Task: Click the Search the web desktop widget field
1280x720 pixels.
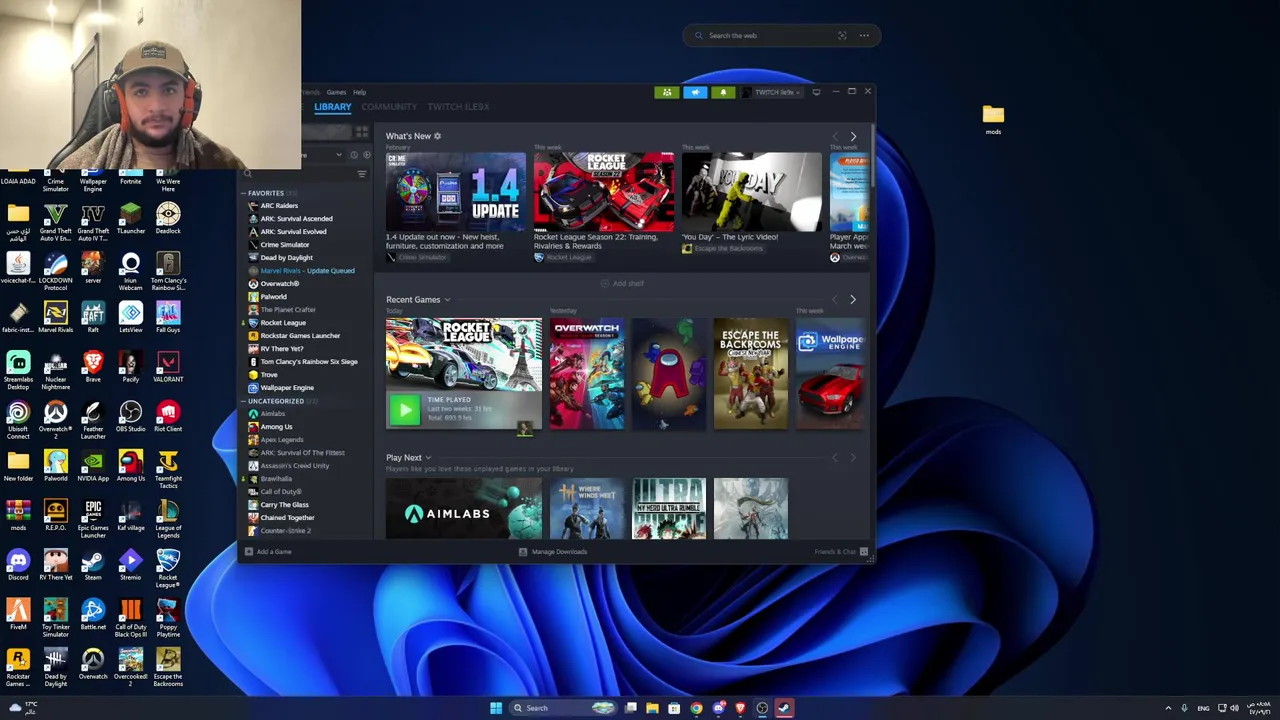Action: 781,36
